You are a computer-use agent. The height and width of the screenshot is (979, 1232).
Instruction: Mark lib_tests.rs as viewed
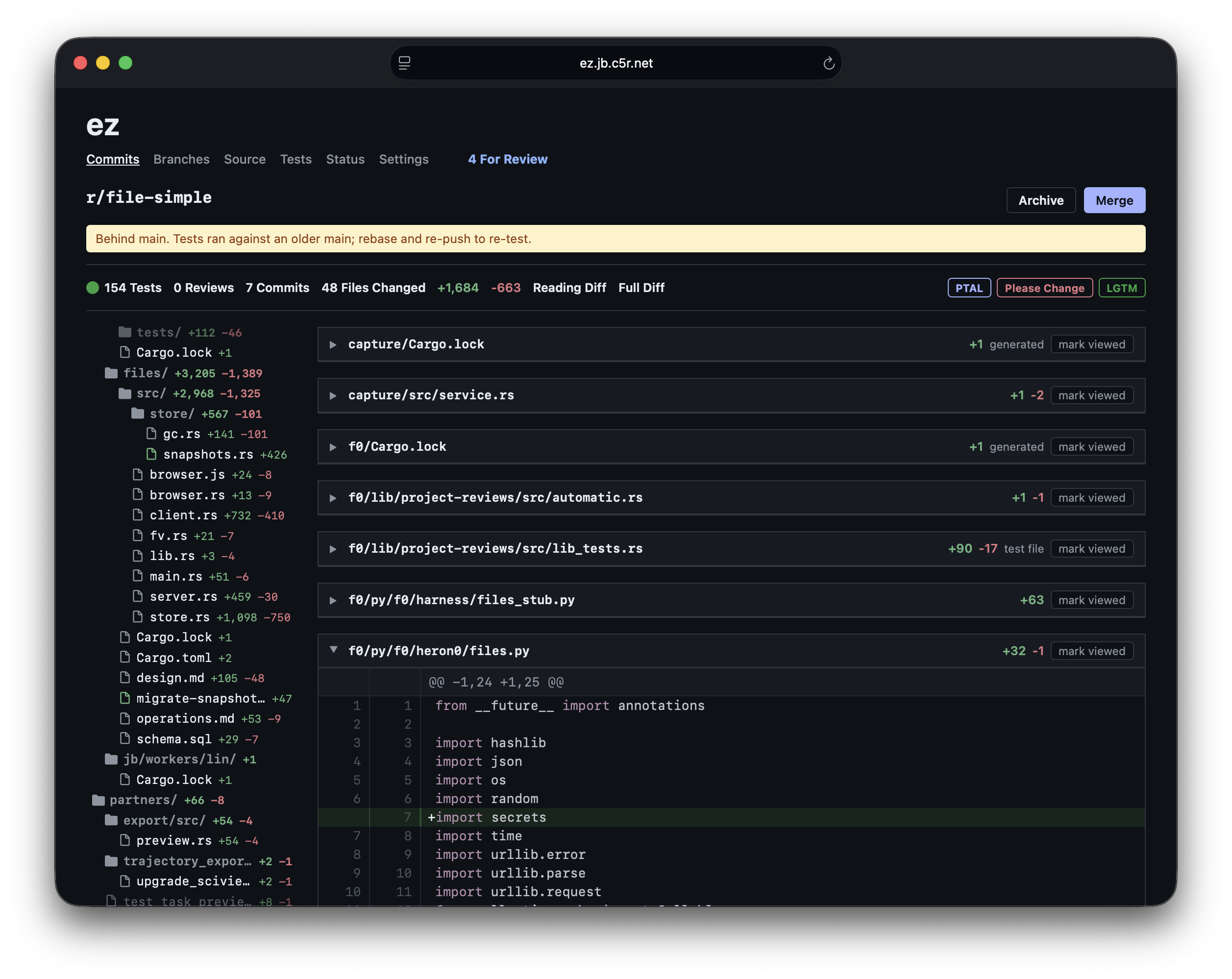click(1091, 548)
